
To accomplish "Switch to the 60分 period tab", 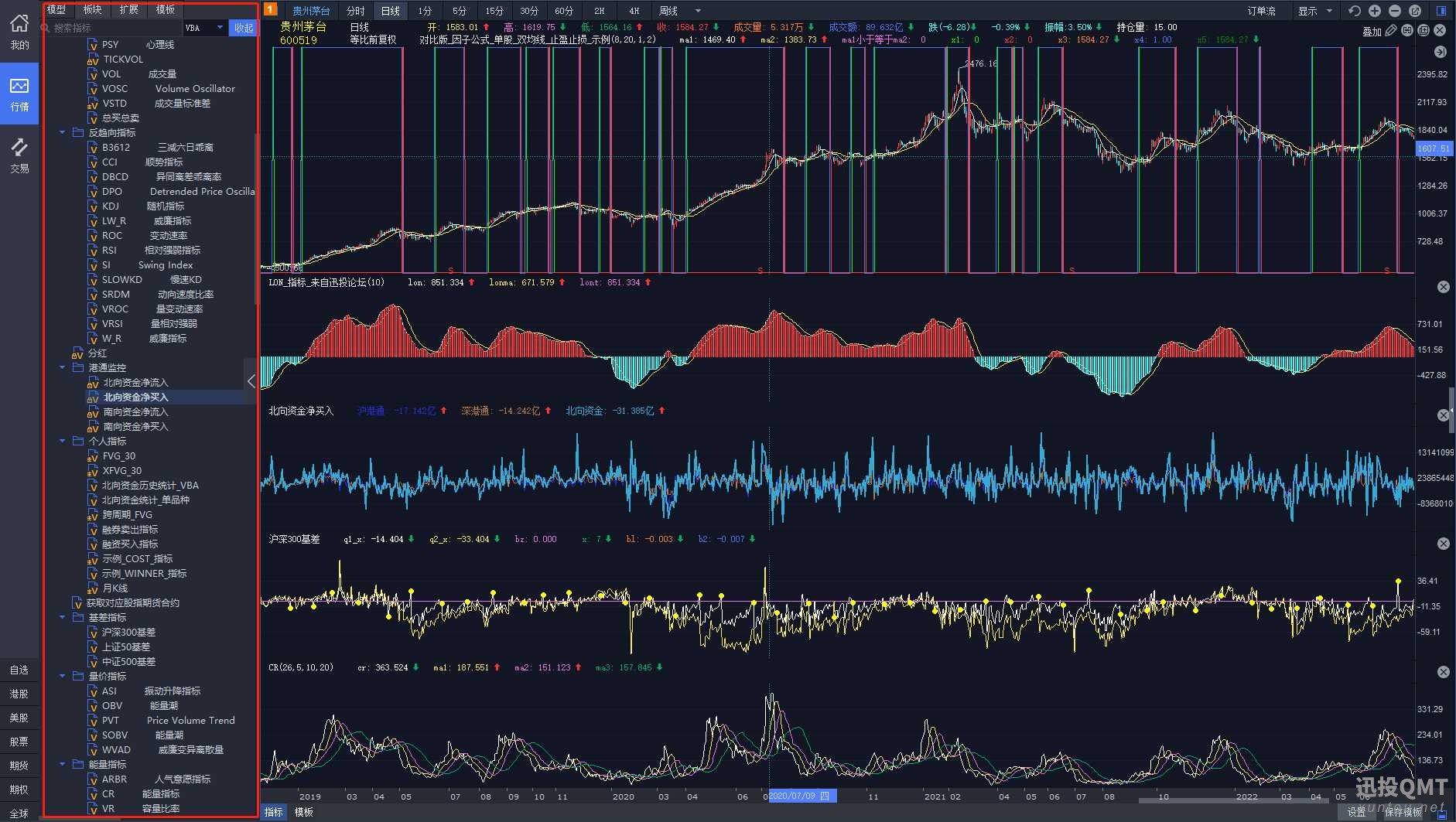I will coord(564,11).
